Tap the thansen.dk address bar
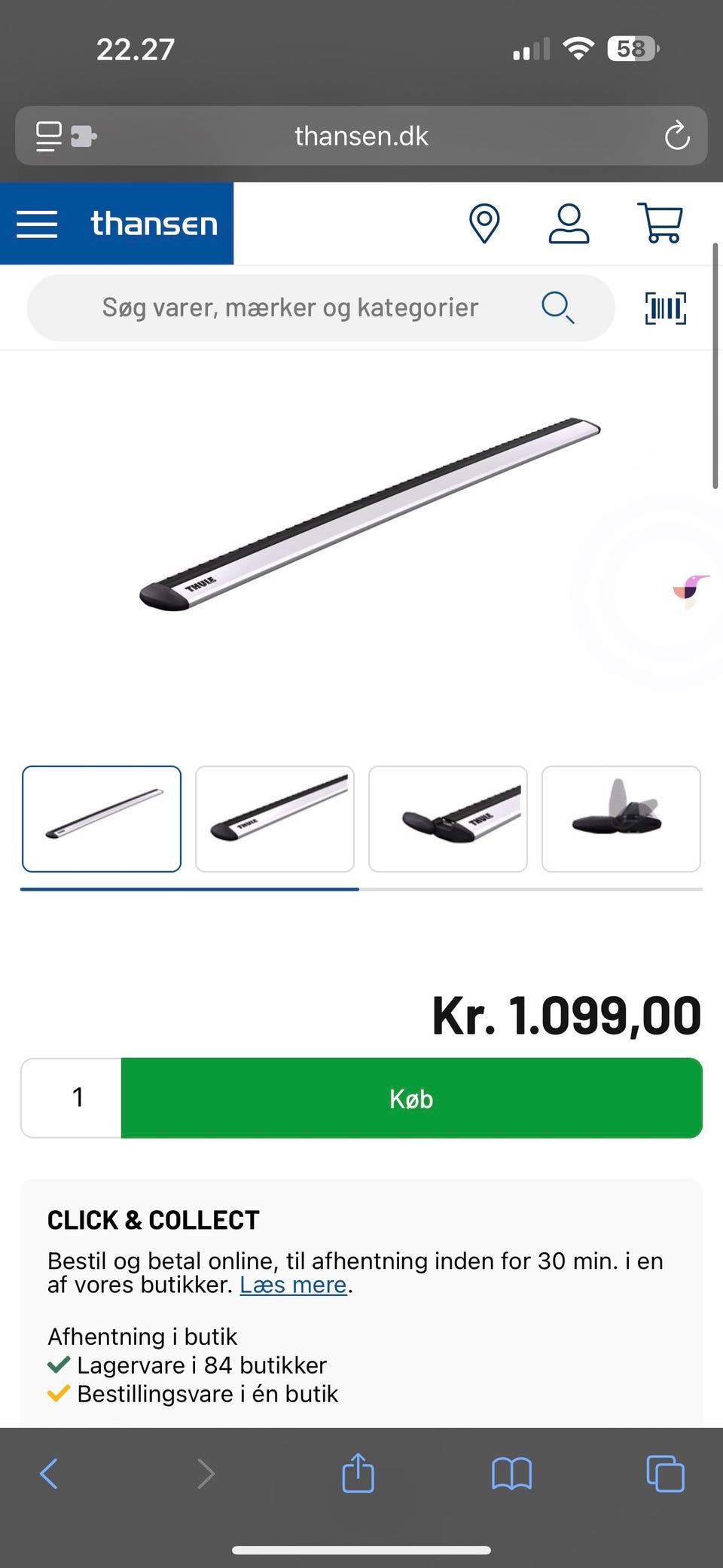The height and width of the screenshot is (1568, 723). (361, 136)
